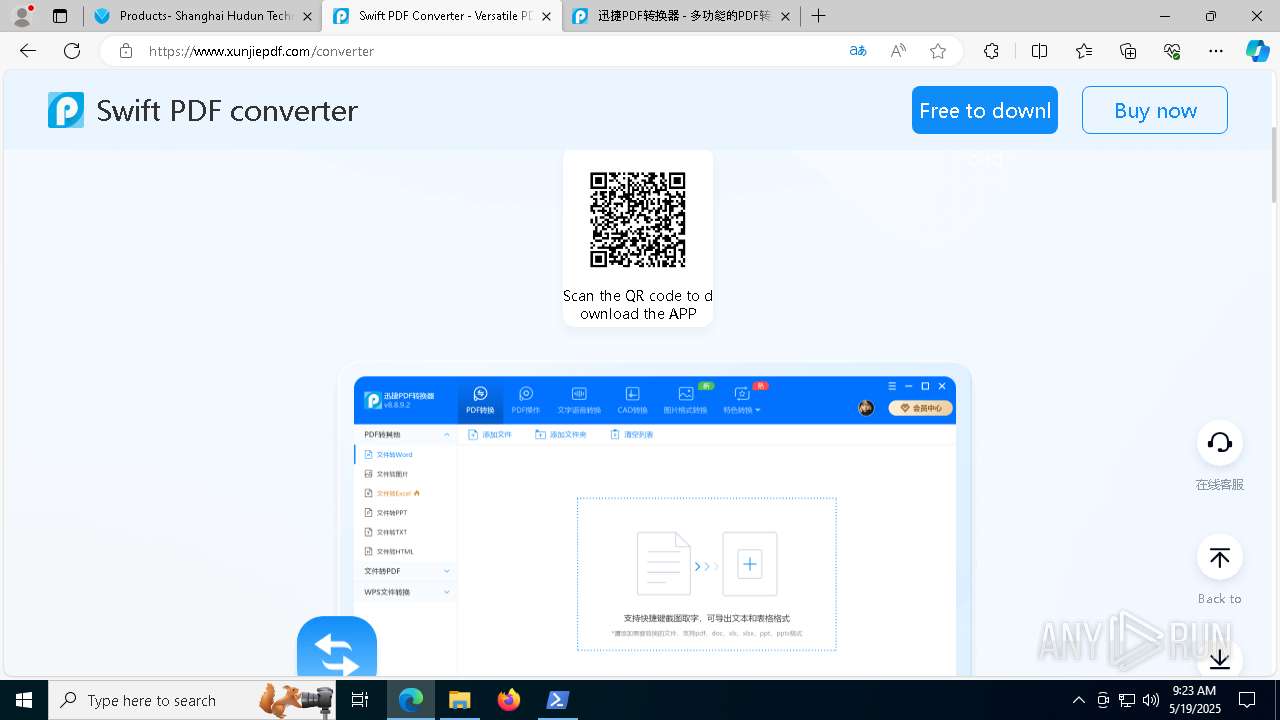Click 会员中心 button in app preview
Screen dimensions: 1280x720
(921, 408)
